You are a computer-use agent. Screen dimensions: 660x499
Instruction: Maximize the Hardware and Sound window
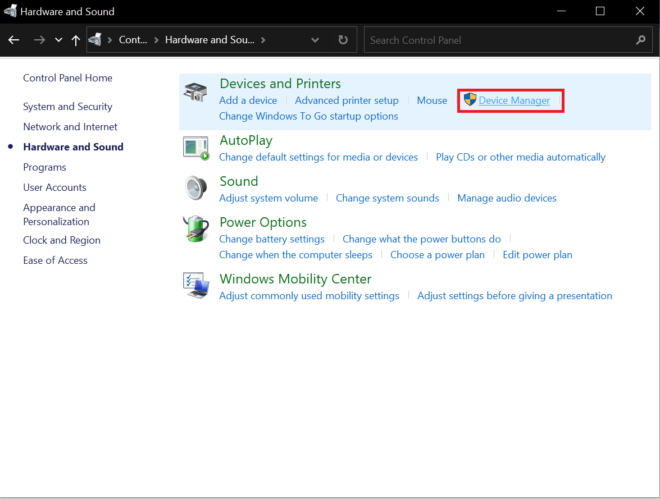[x=600, y=11]
